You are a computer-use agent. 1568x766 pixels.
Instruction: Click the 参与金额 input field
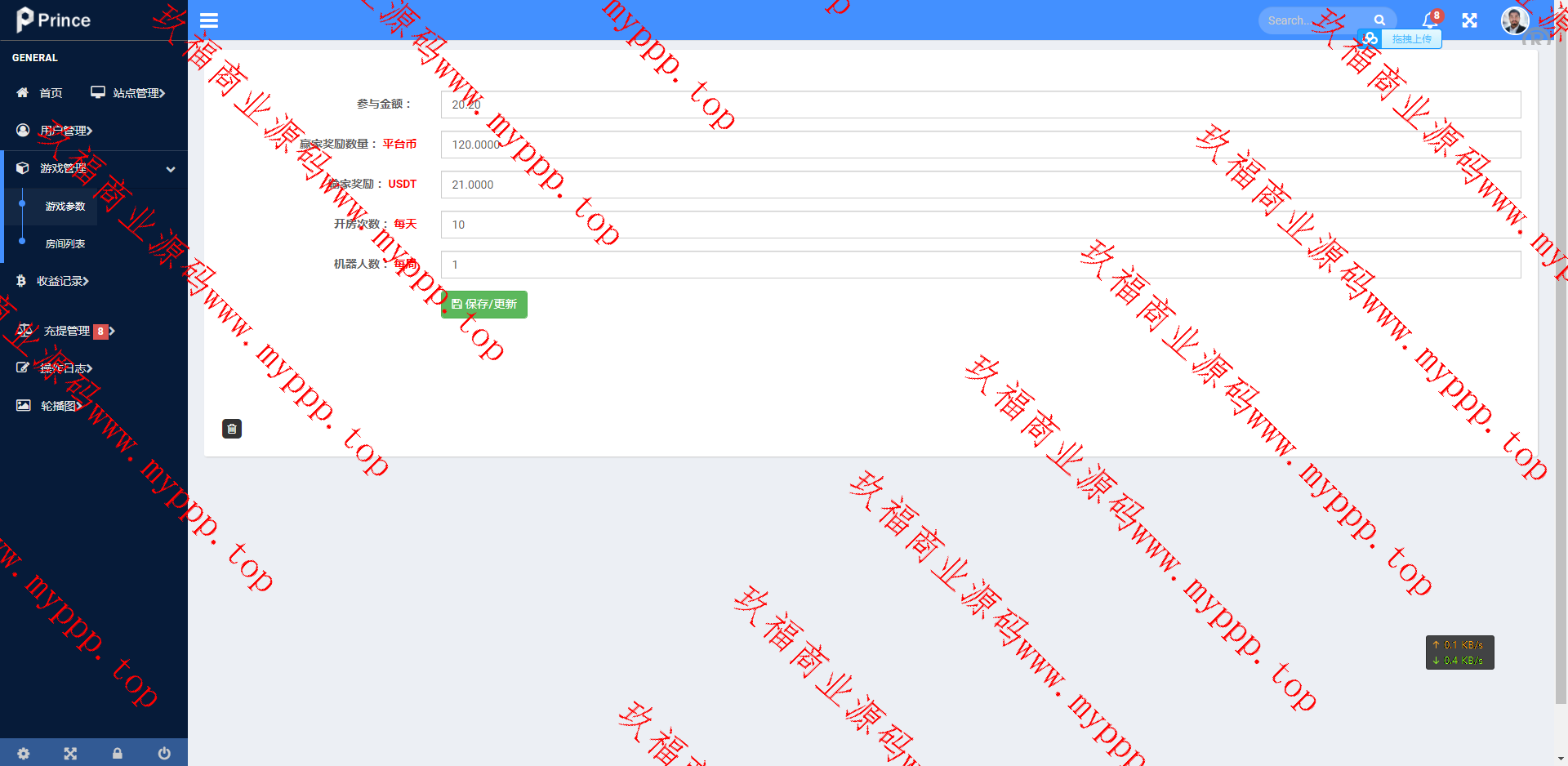pyautogui.click(x=980, y=105)
